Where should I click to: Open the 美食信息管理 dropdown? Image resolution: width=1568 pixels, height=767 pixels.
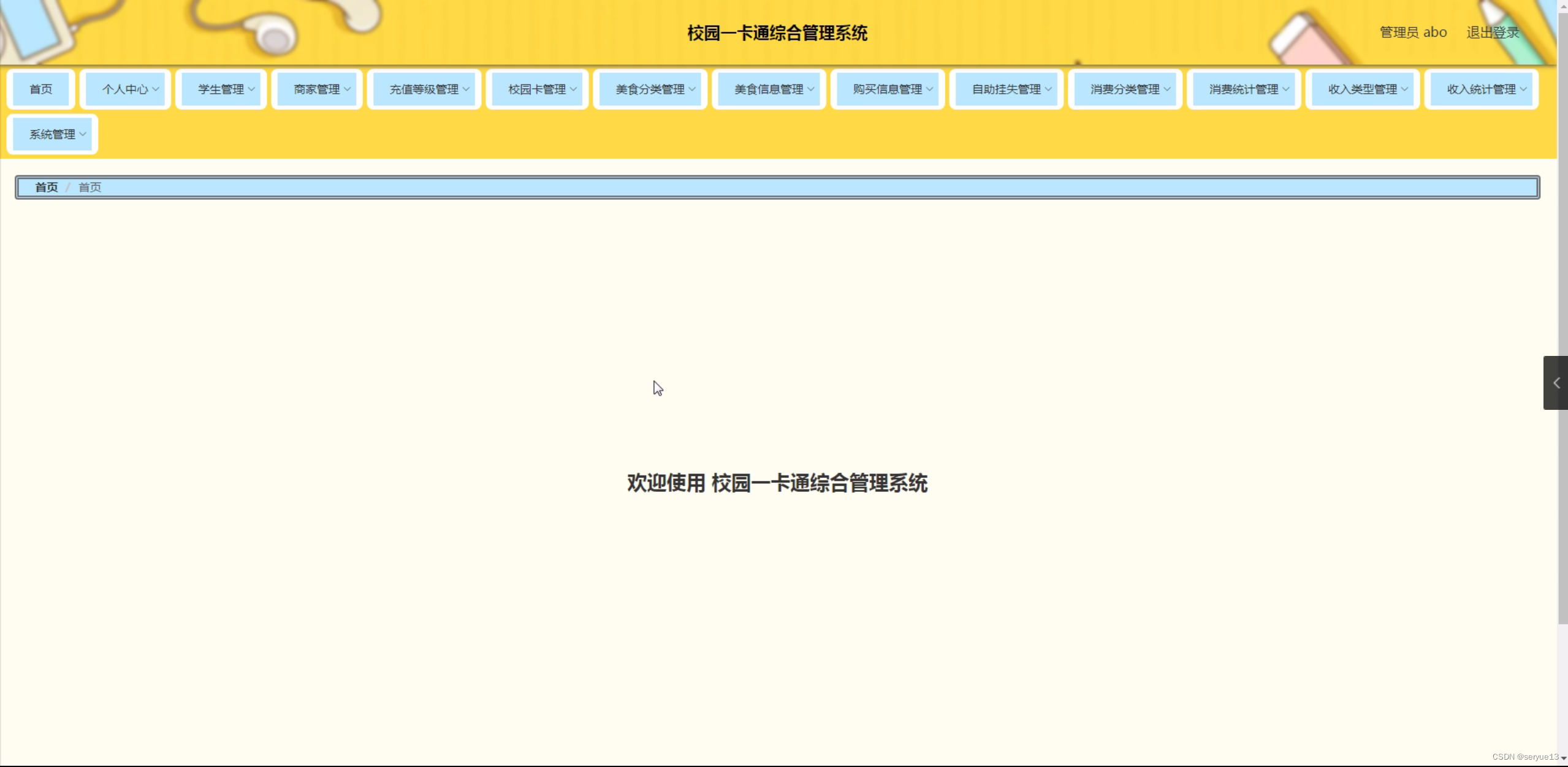click(768, 89)
